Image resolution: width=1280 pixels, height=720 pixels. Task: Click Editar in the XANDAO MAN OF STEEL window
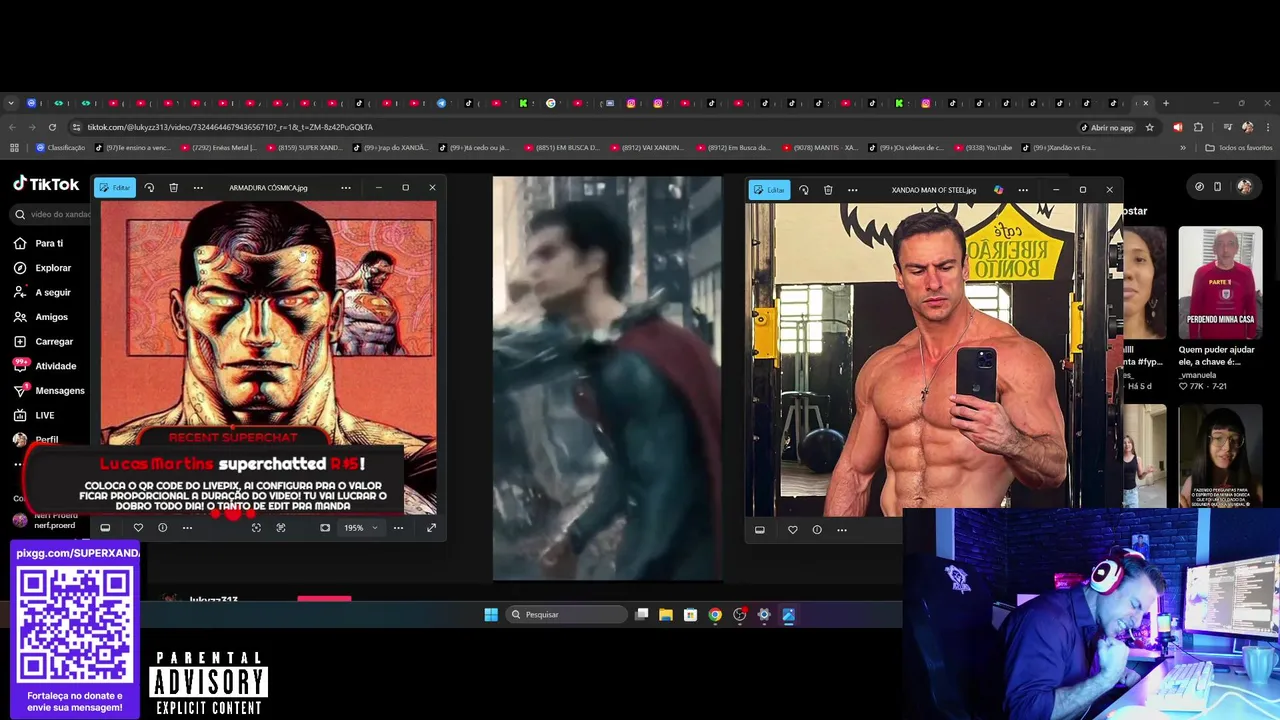(x=769, y=189)
